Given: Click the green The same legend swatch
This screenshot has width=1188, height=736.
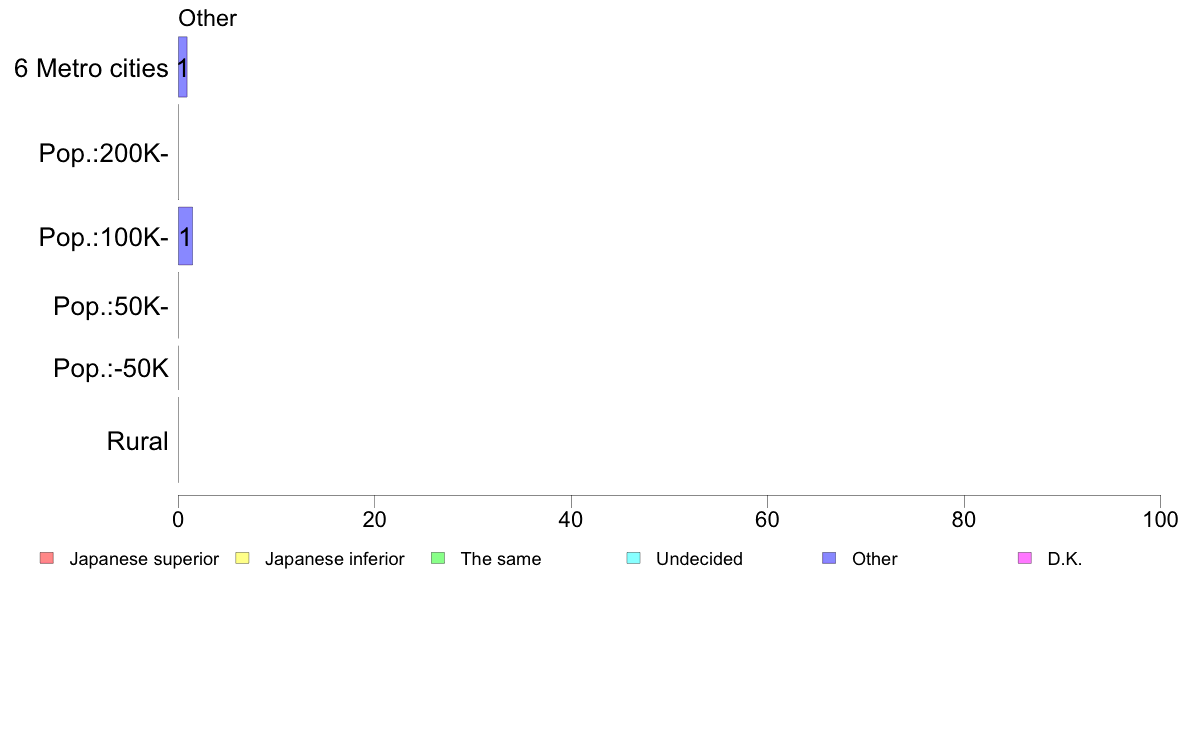Looking at the screenshot, I should coord(437,558).
